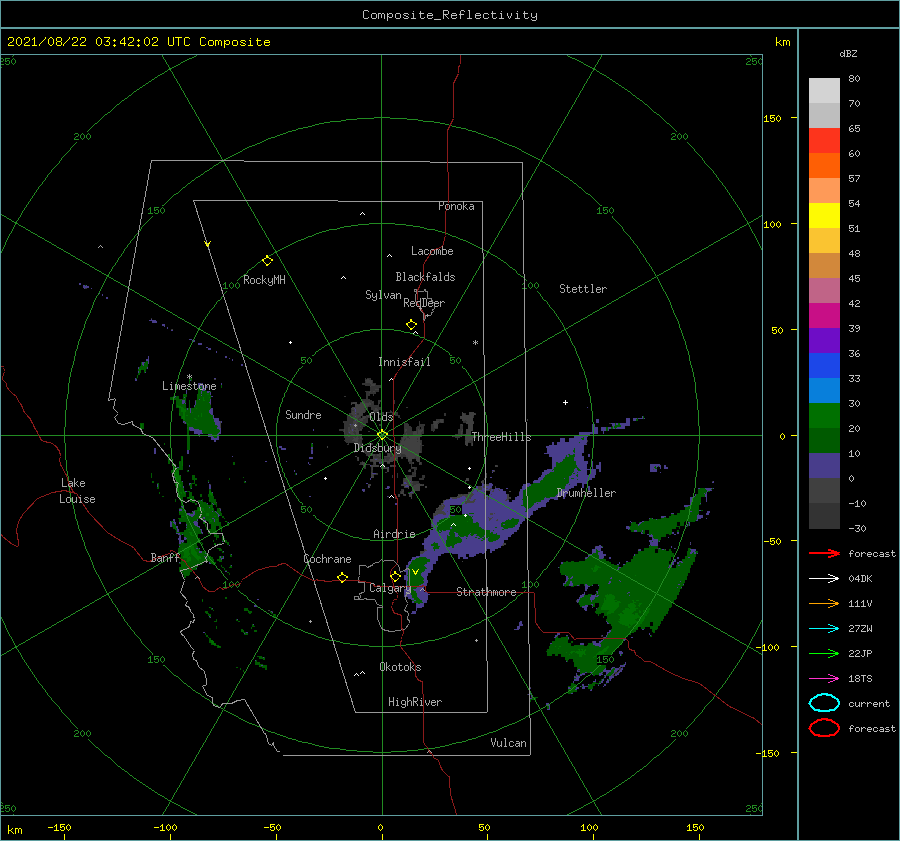Click the magenta 18TS arrow in legend
Image resolution: width=900 pixels, height=841 pixels.
(824, 679)
